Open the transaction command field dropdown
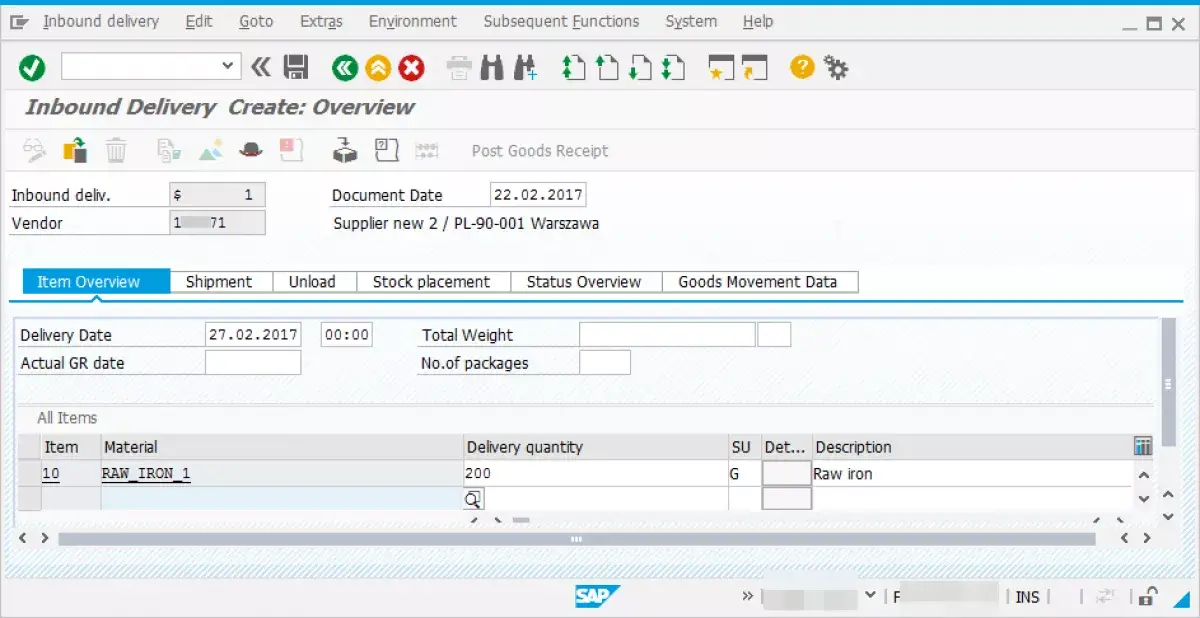Image resolution: width=1200 pixels, height=618 pixels. point(229,67)
